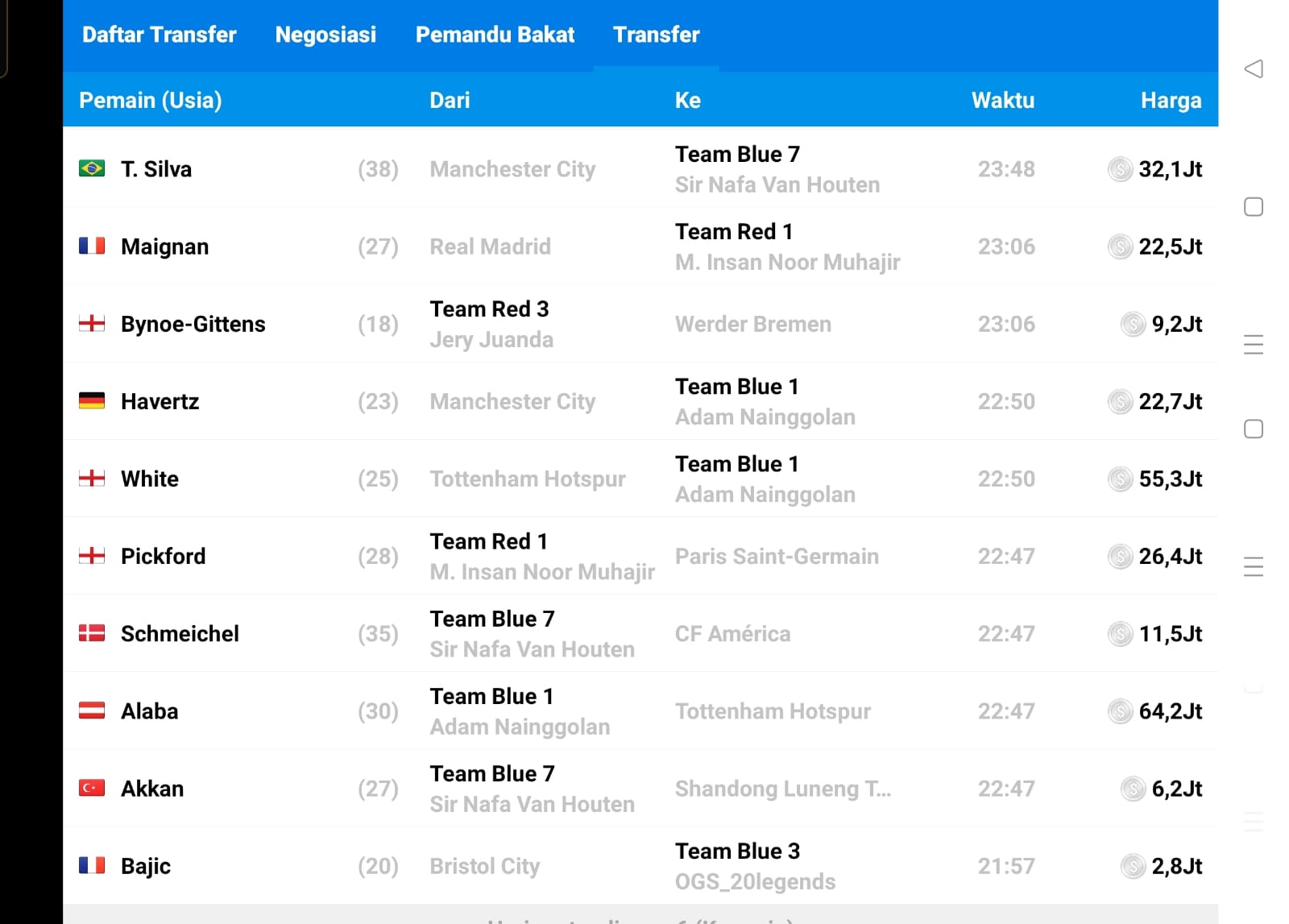Select the Transfer tab

pyautogui.click(x=656, y=35)
